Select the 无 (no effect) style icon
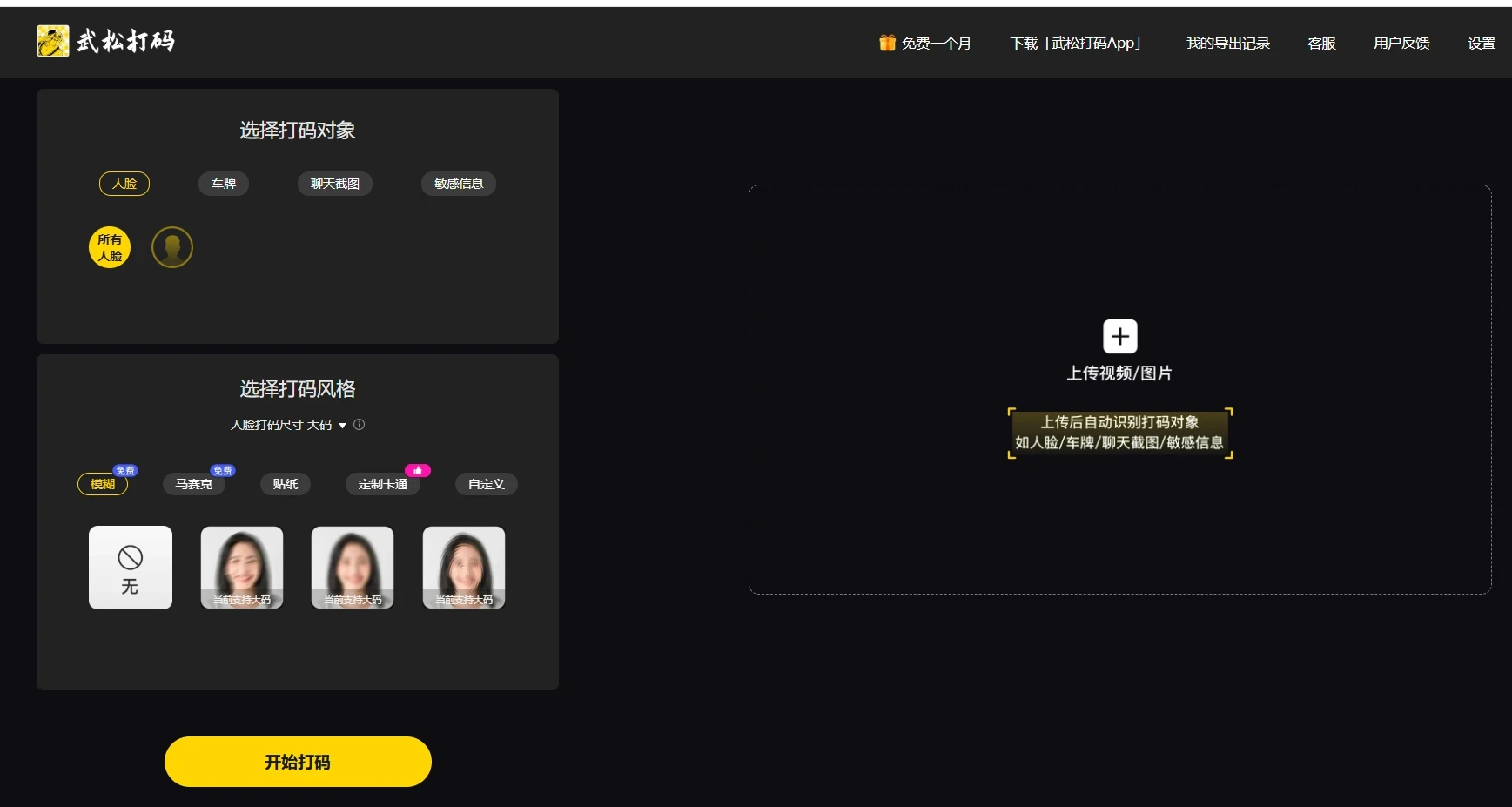The image size is (1512, 807). pos(131,568)
